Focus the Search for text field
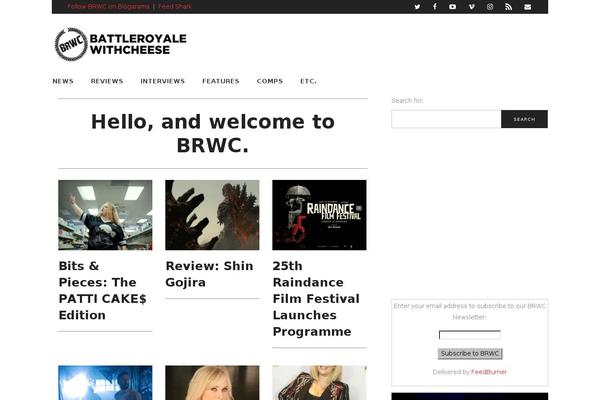 point(446,119)
